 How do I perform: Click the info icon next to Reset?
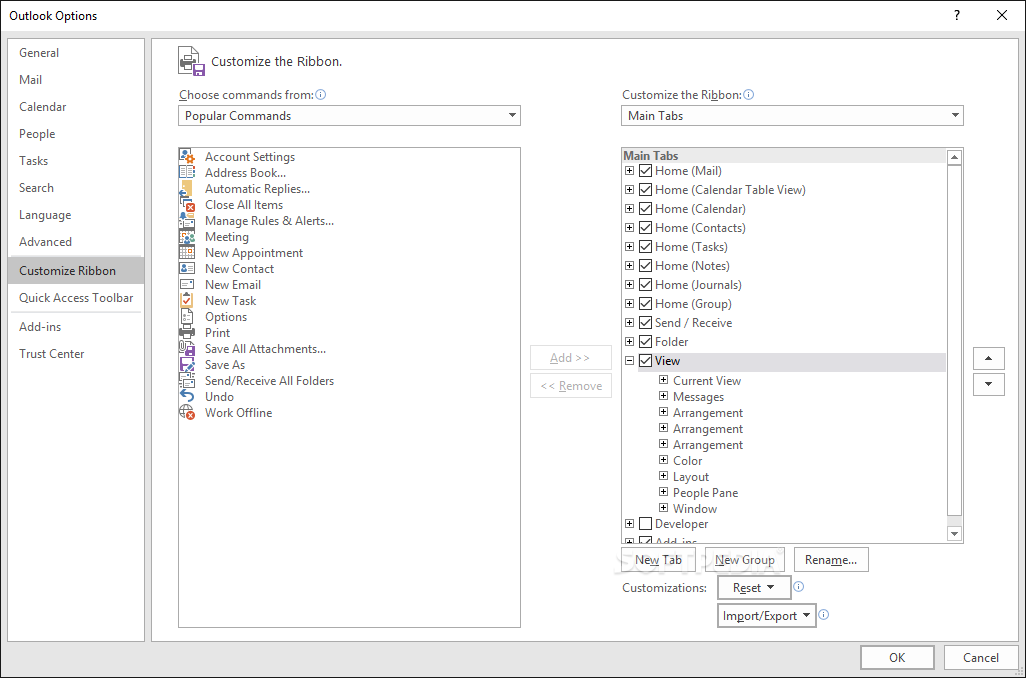pyautogui.click(x=798, y=586)
